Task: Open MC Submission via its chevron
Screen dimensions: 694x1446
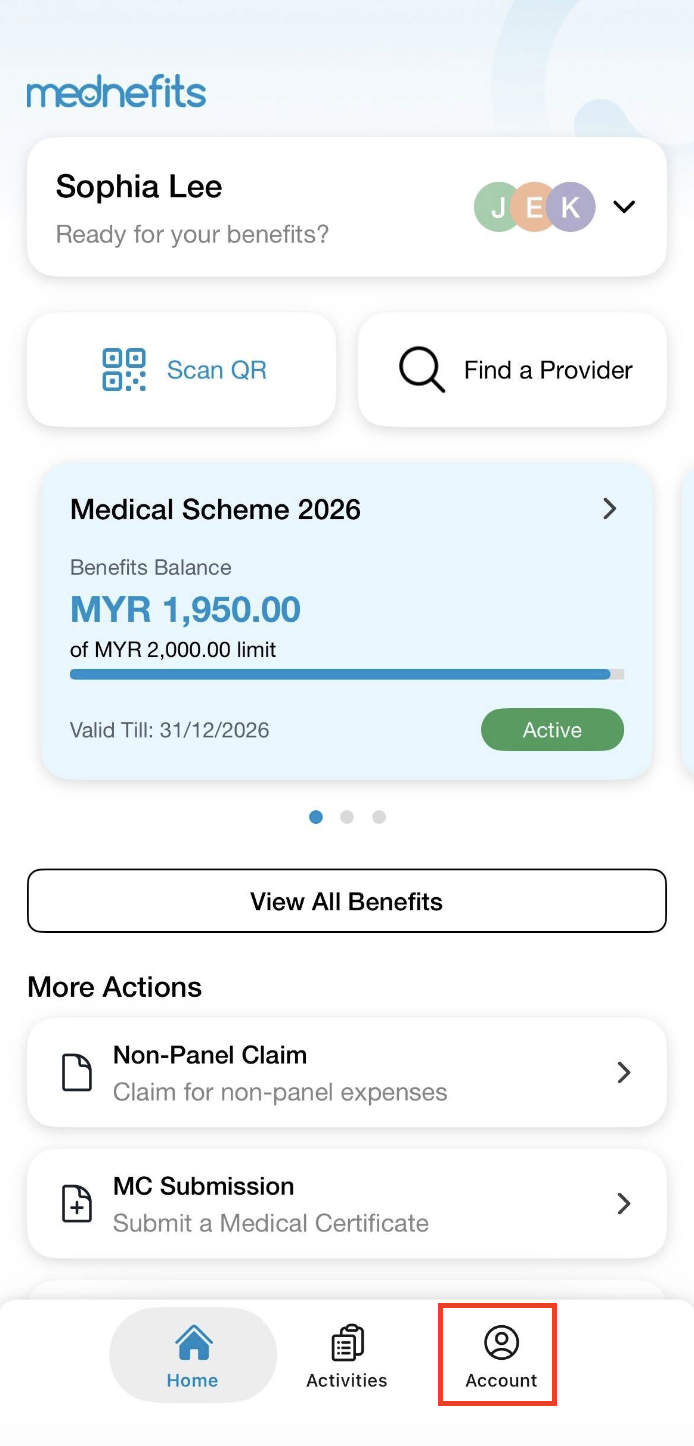Action: (624, 1204)
